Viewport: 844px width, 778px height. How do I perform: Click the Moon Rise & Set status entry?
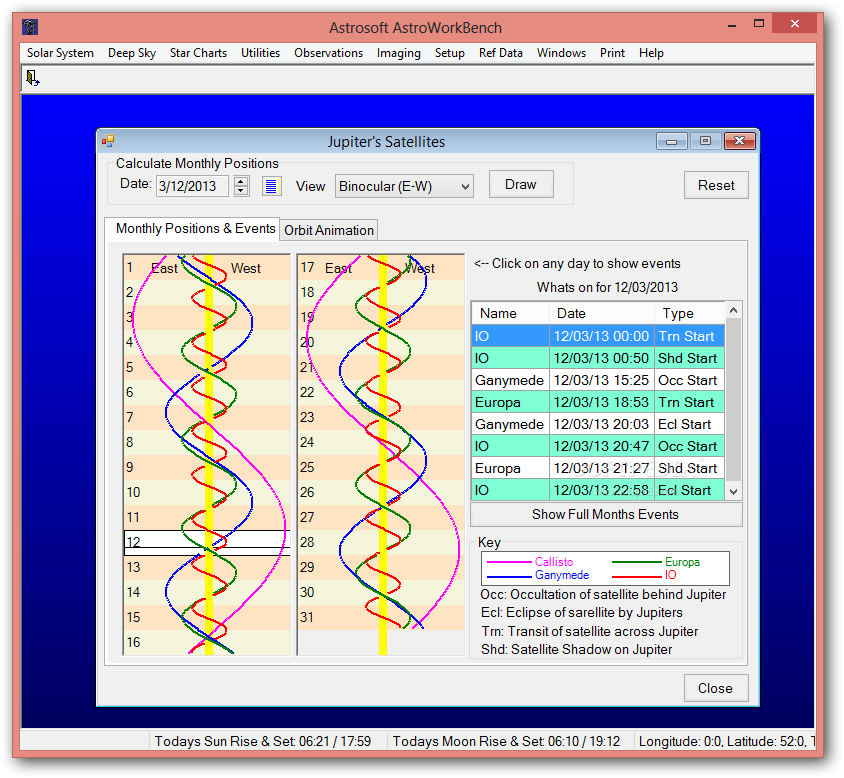pyautogui.click(x=507, y=741)
